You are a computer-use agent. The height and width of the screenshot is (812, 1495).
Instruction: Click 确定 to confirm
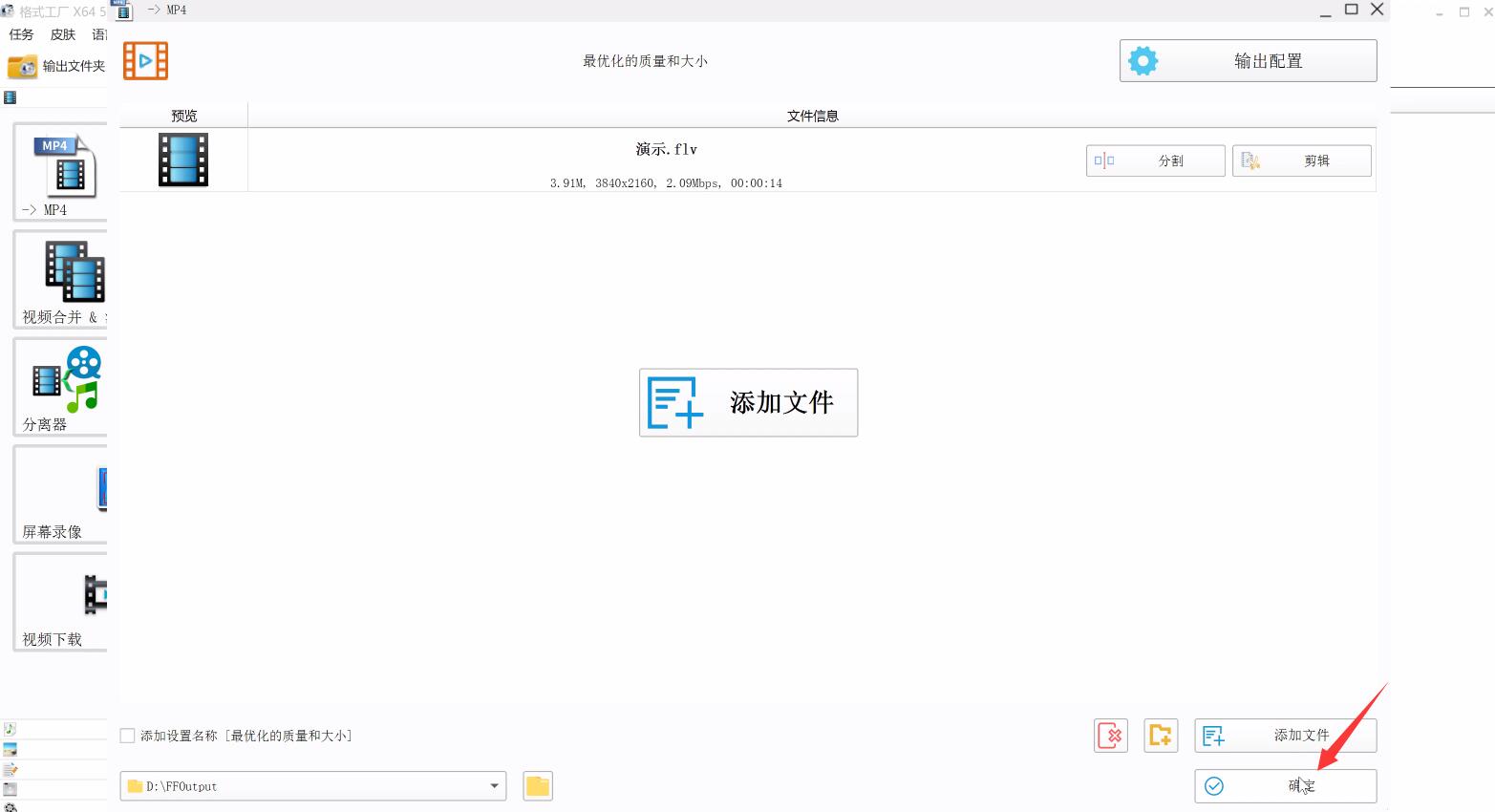coord(1285,786)
